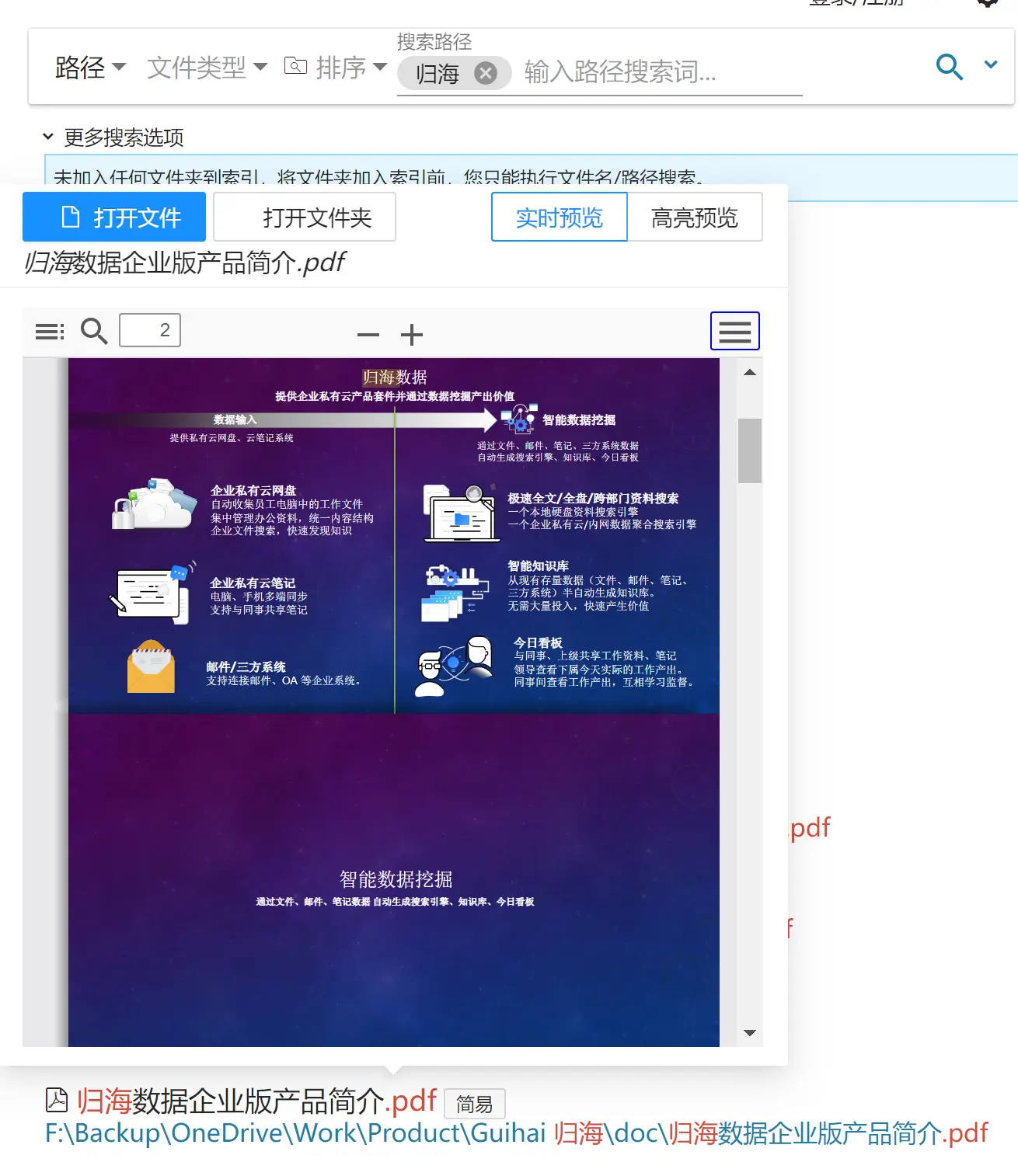Zoom out the PDF preview

[x=368, y=335]
